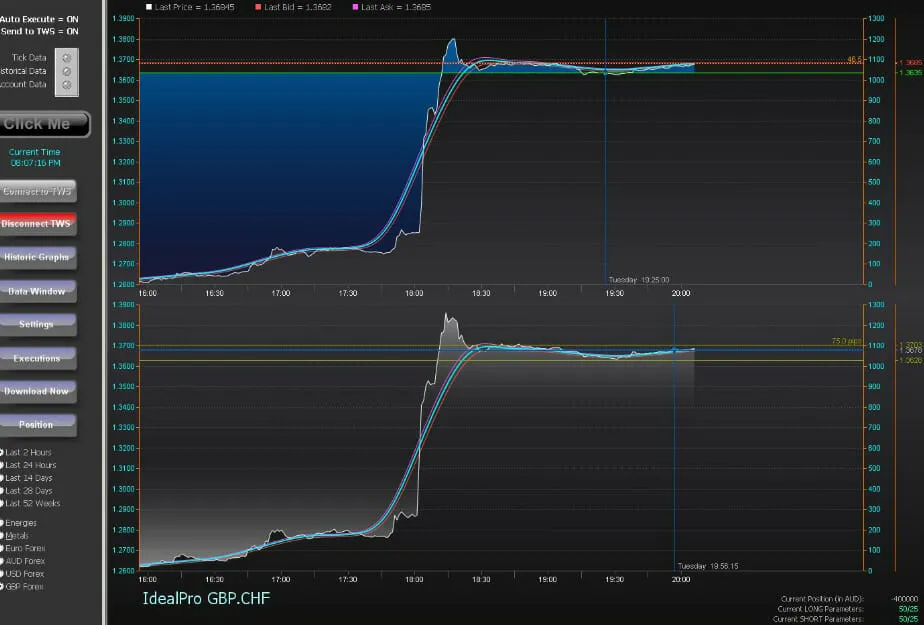Select the Last 2 Hours time range
The image size is (924, 625).
tap(3, 452)
